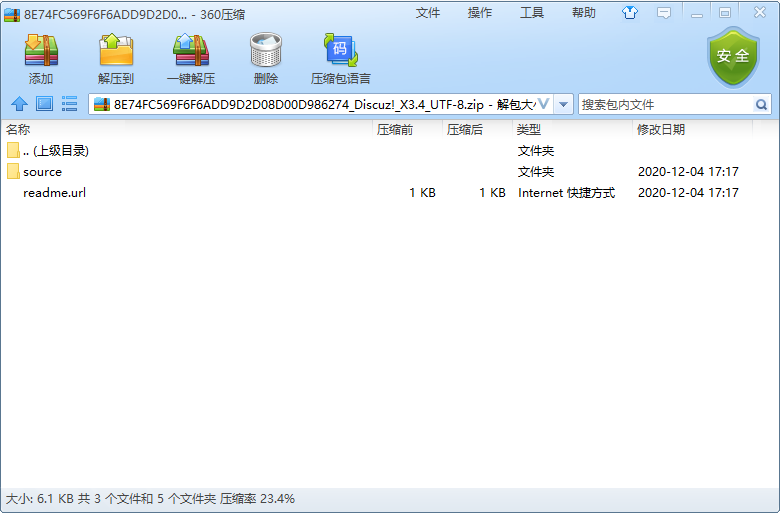Open the 压缩包语言 (Archive language) tool

click(340, 57)
